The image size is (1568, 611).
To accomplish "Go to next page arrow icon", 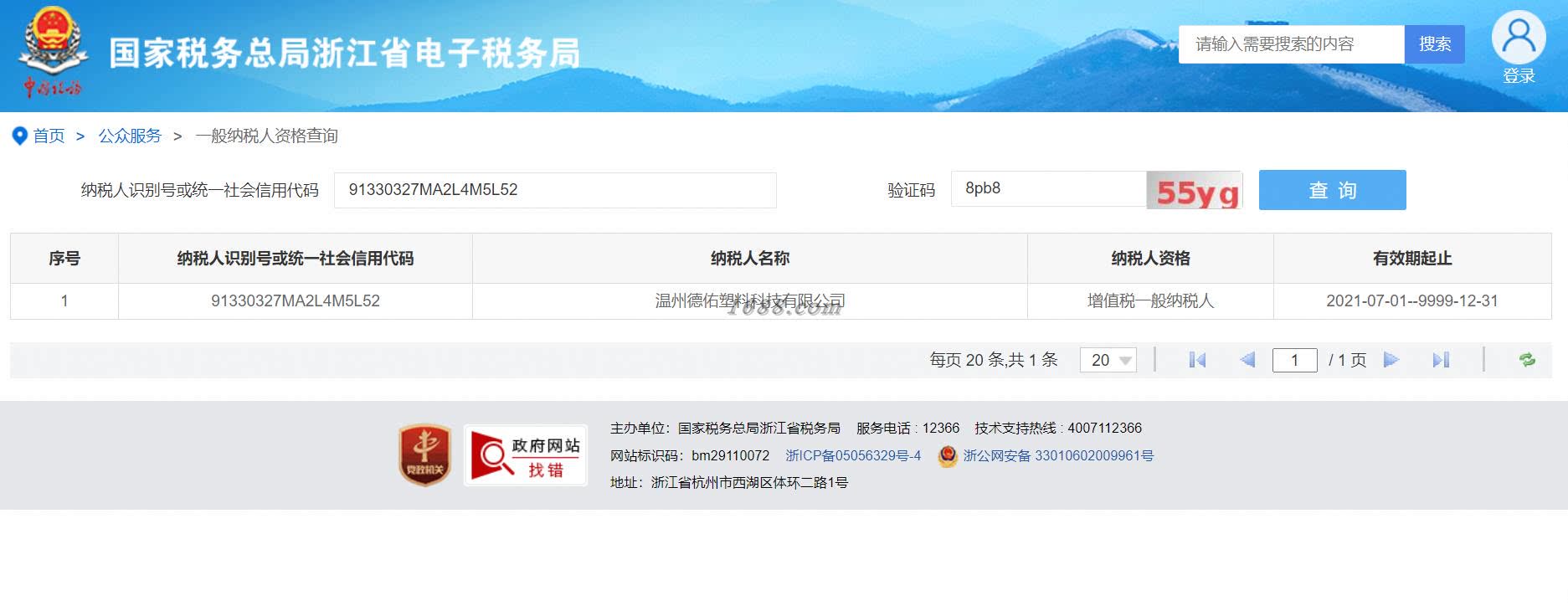I will click(x=1391, y=360).
